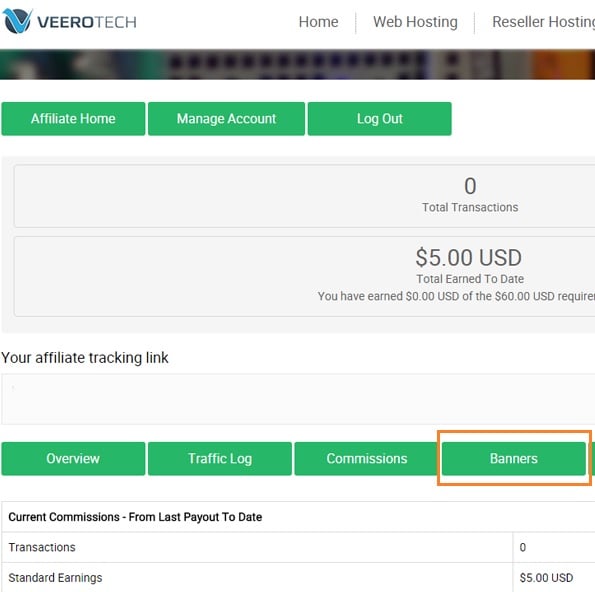Open Reseller Hosting menu item
Viewport: 595px width, 592px height.
tap(543, 22)
